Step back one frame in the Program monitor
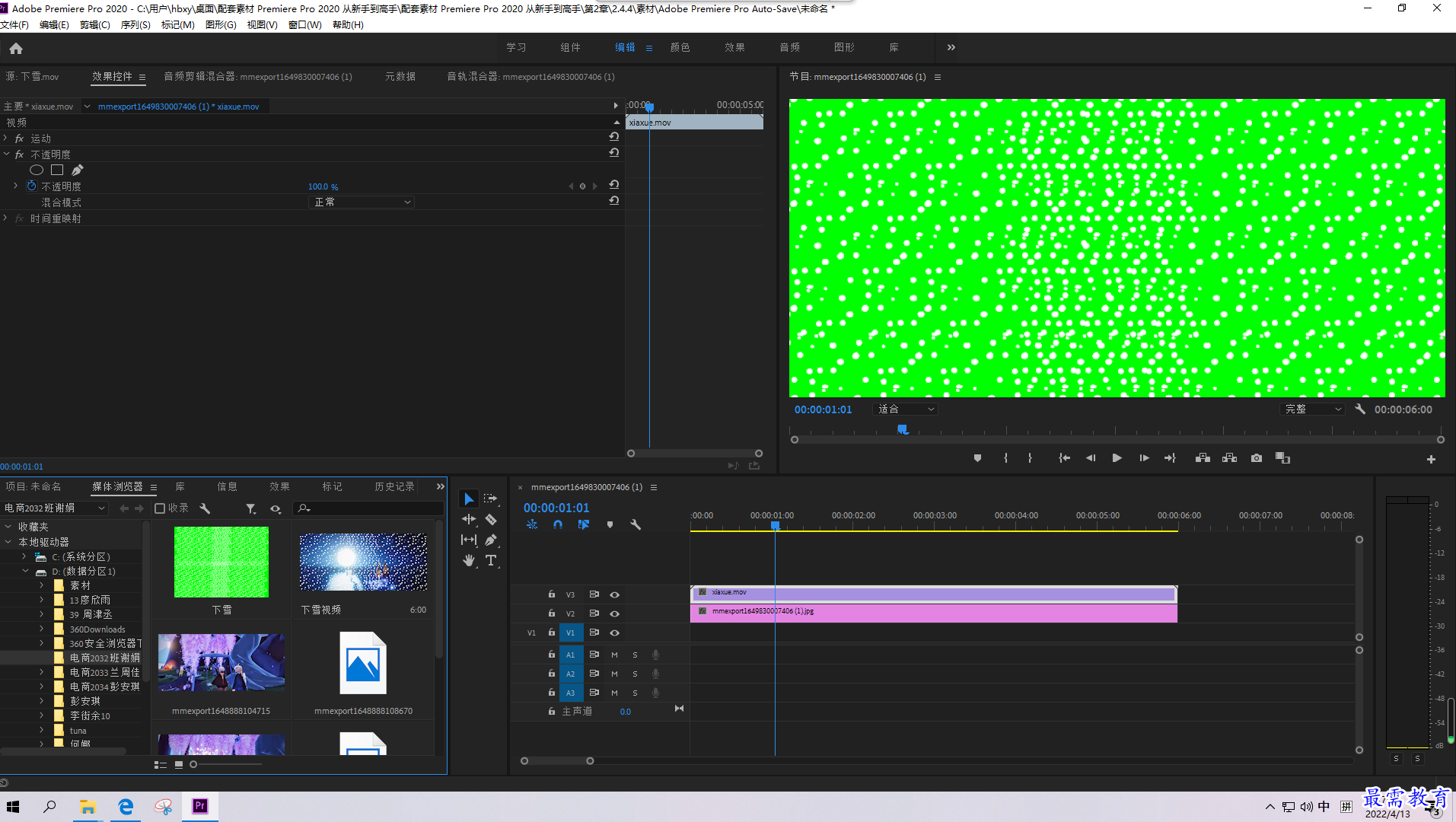This screenshot has height=822, width=1456. (1091, 458)
